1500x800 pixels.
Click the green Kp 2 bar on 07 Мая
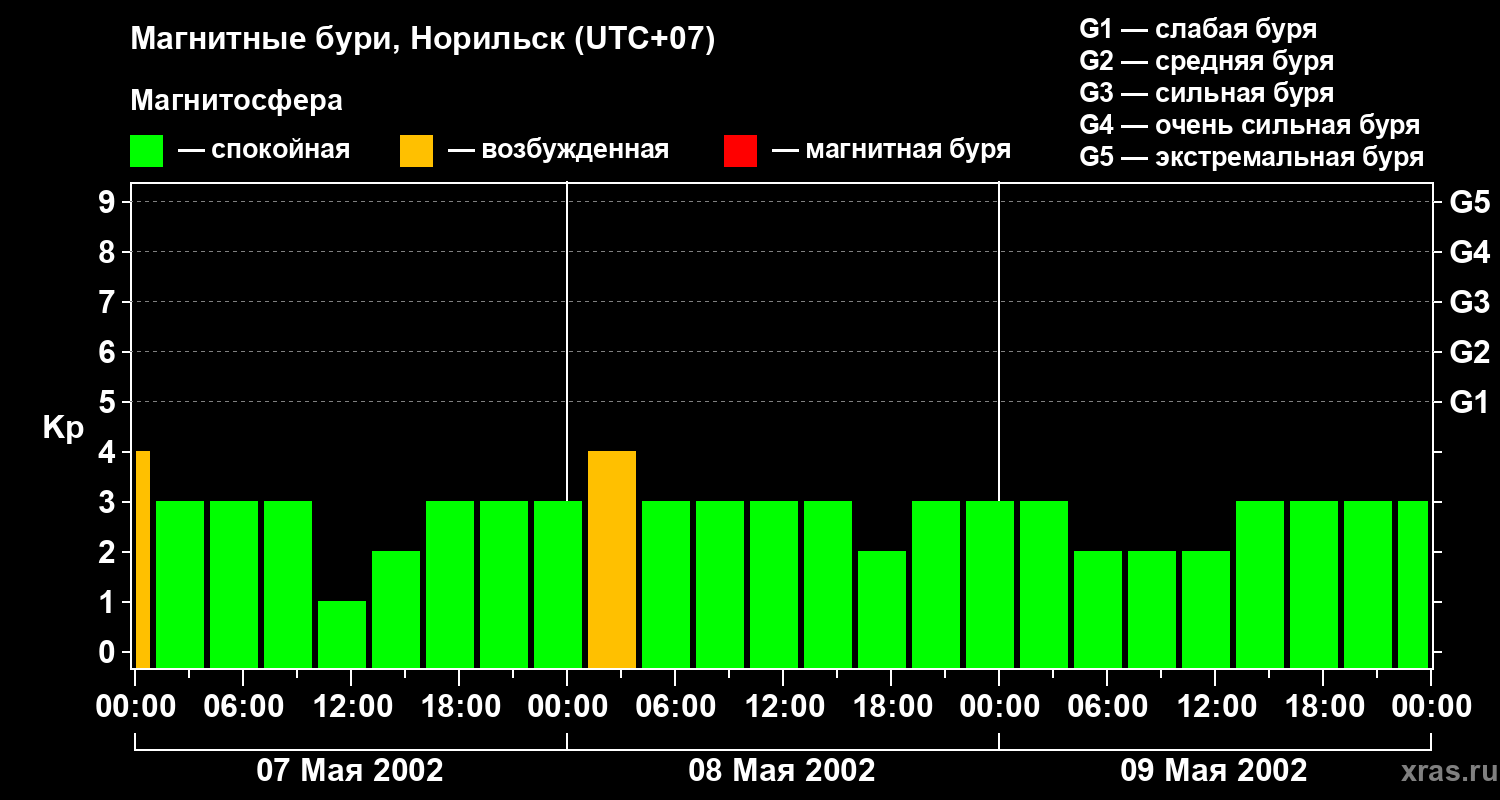tap(396, 609)
